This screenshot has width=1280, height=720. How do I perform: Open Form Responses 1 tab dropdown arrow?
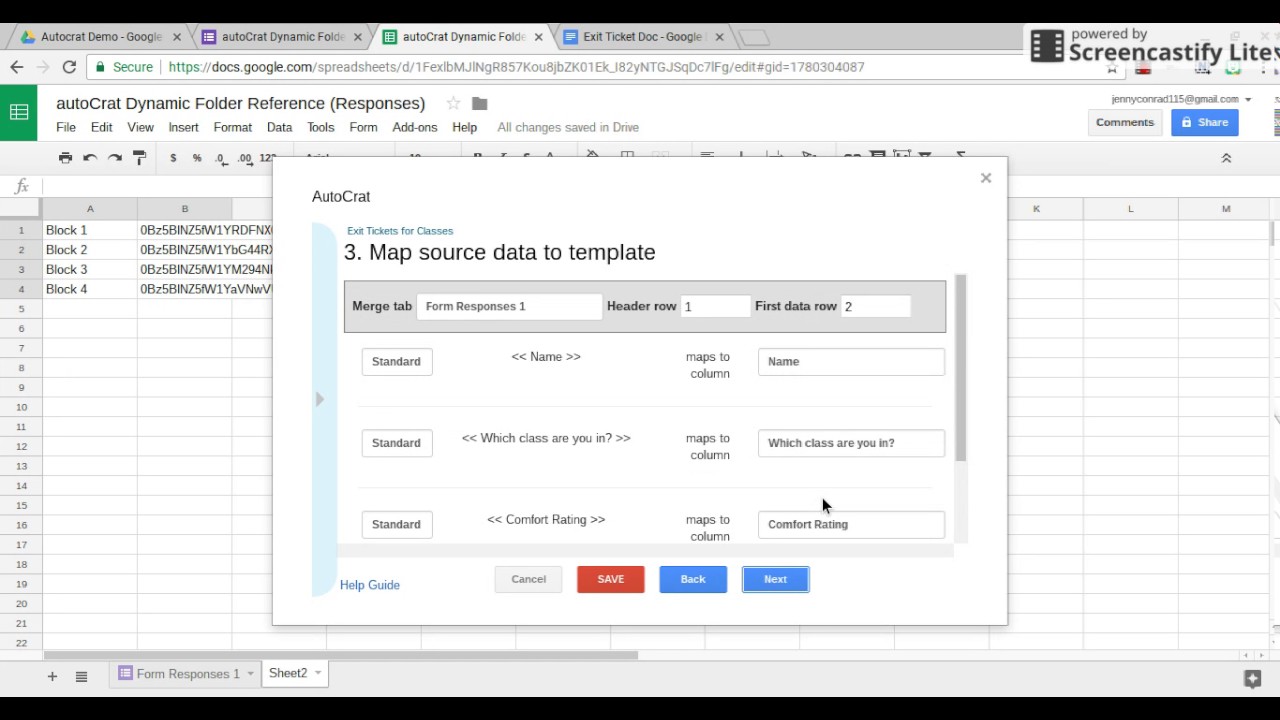point(250,674)
